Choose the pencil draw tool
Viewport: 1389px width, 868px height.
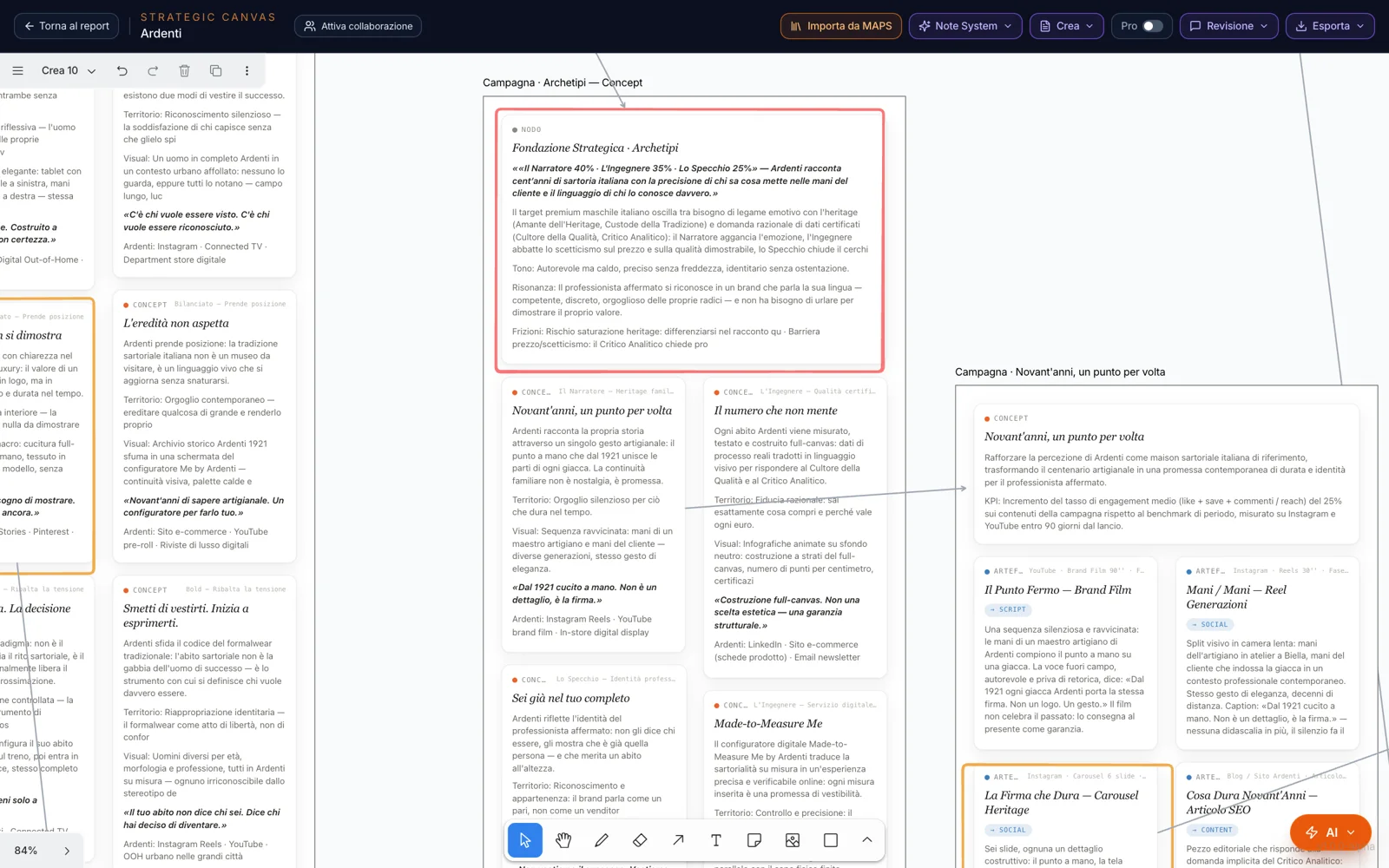click(602, 840)
